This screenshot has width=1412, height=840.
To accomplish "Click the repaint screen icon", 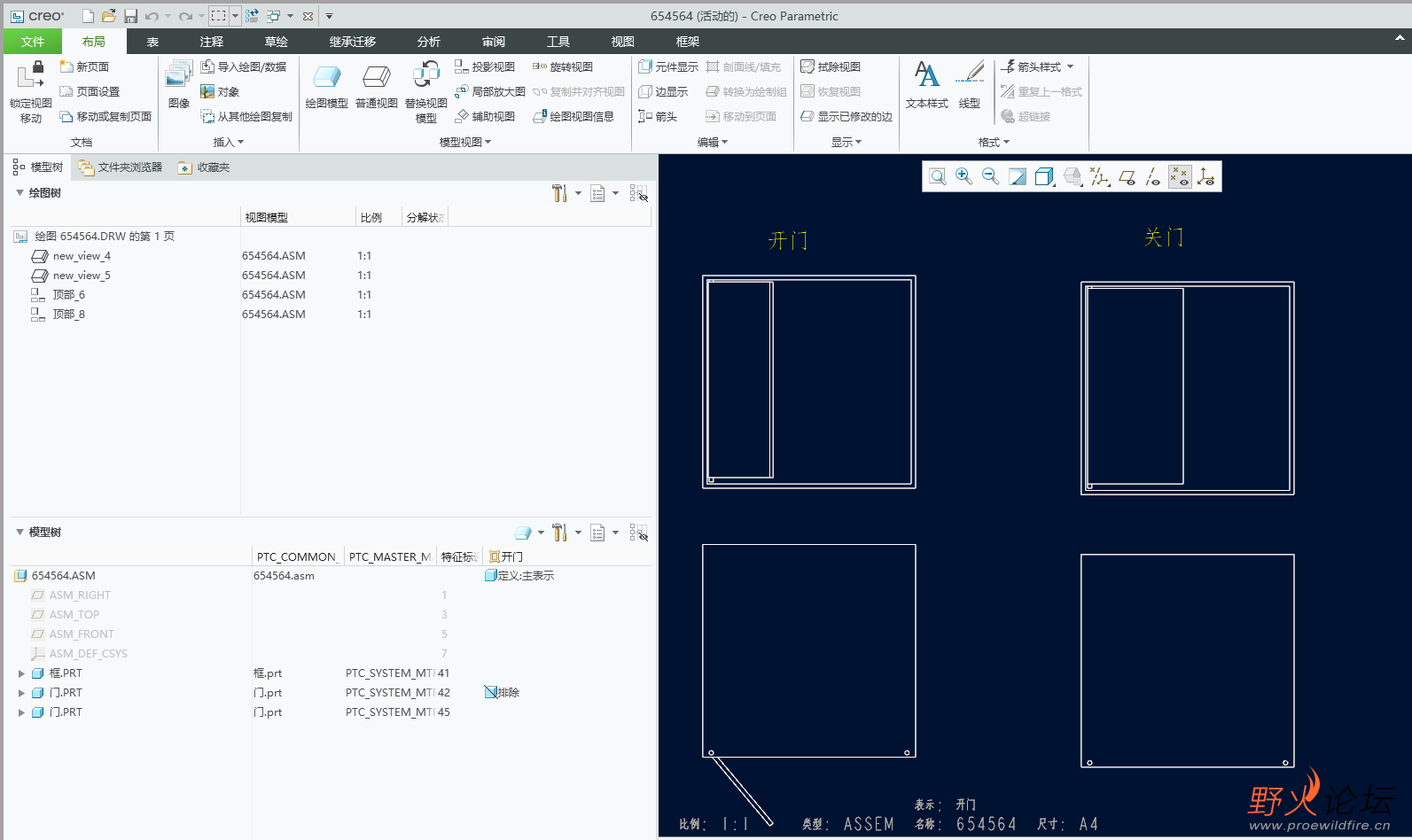I will click(x=1018, y=176).
